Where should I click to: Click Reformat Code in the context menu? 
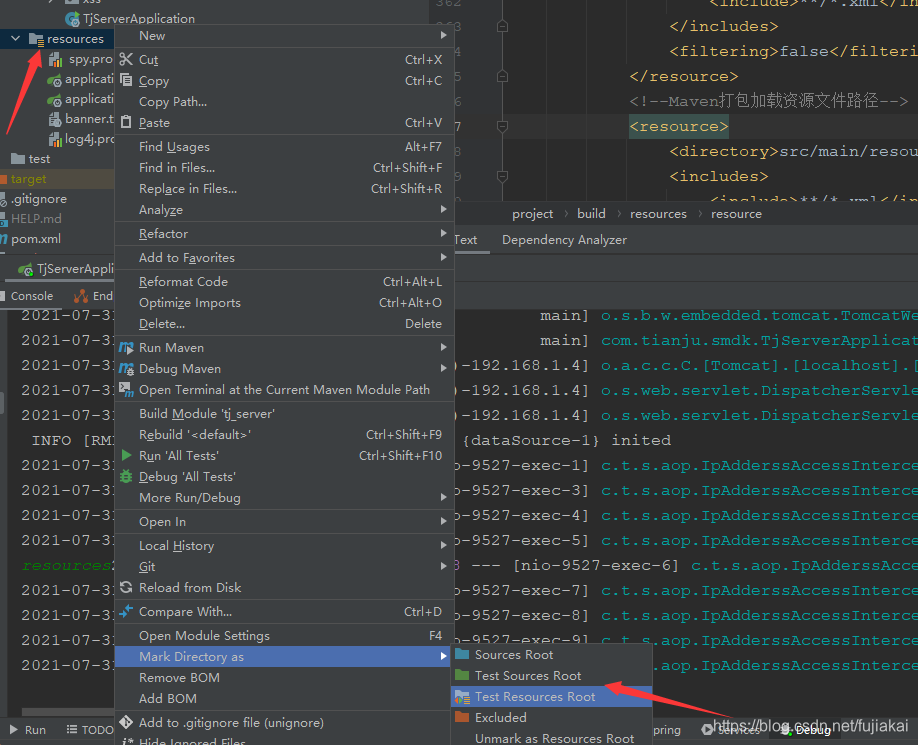pyautogui.click(x=183, y=281)
